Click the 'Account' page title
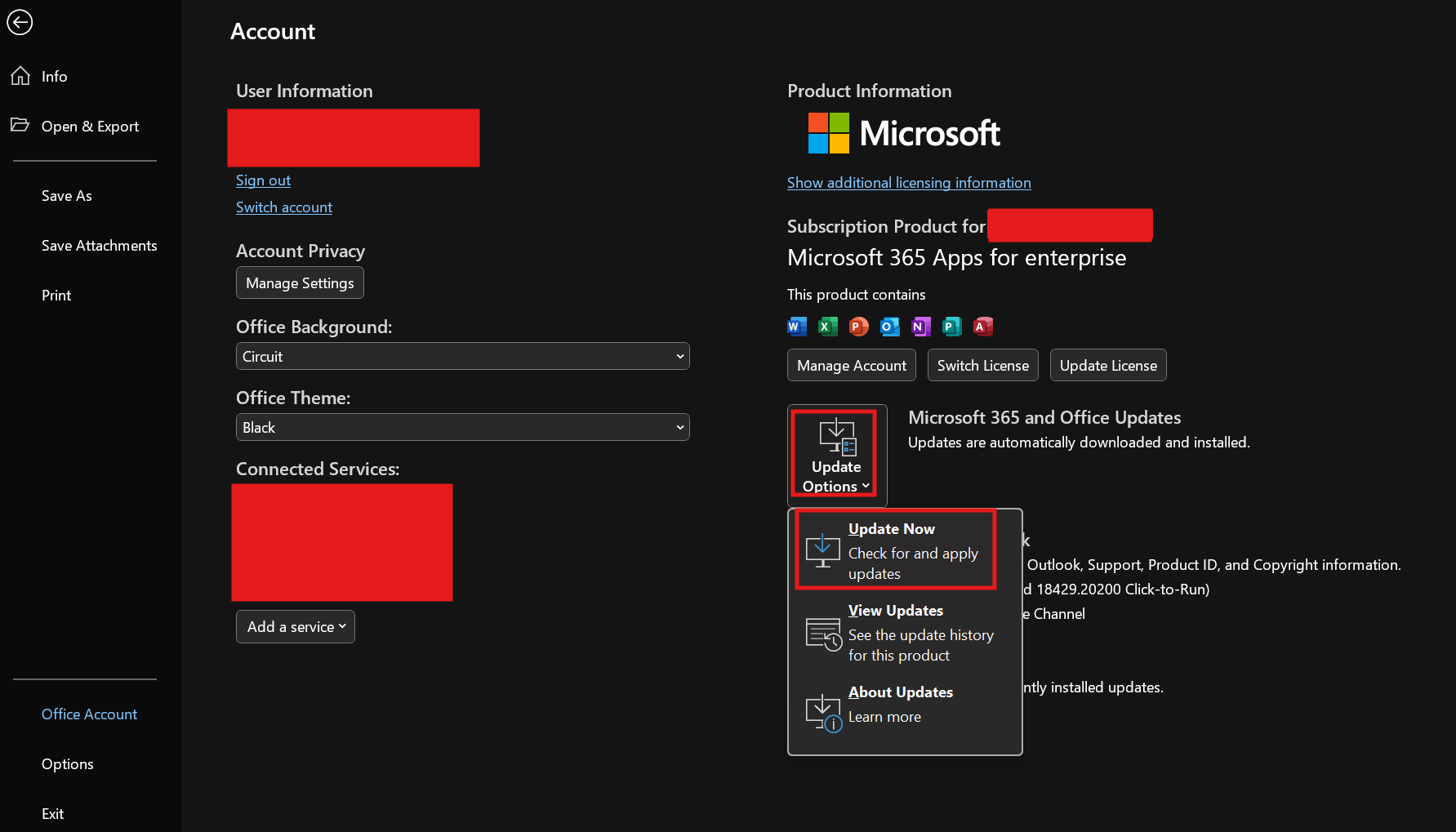The height and width of the screenshot is (832, 1456). [273, 31]
